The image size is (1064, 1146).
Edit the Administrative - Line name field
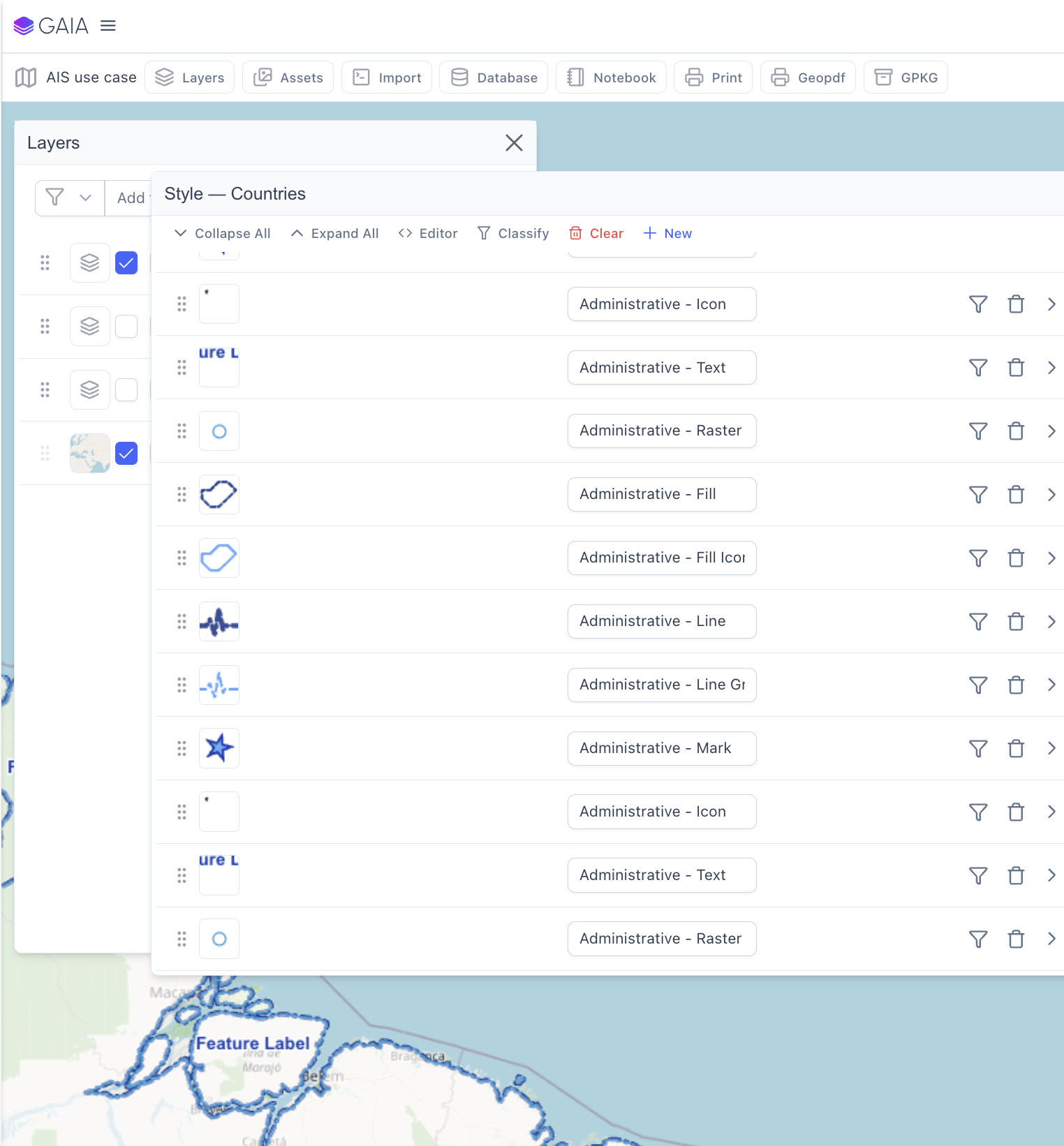click(661, 621)
